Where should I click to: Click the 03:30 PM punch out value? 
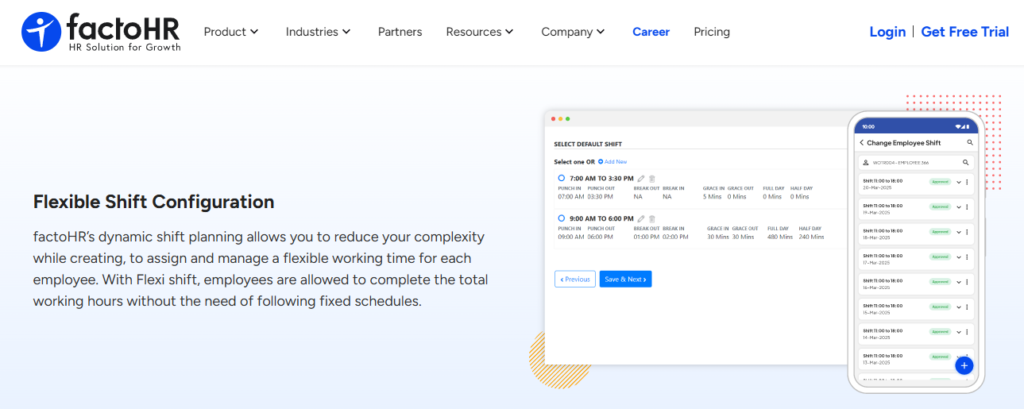tap(600, 197)
